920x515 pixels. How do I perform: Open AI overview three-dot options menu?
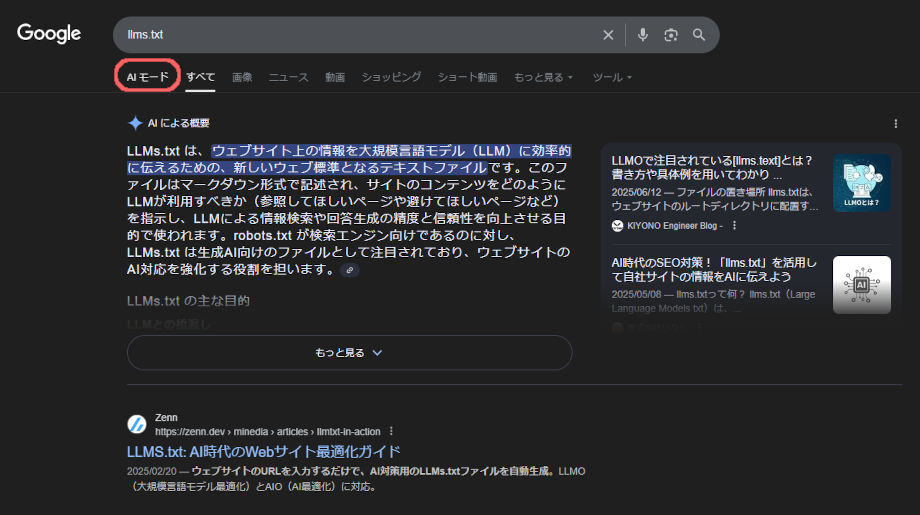[895, 123]
